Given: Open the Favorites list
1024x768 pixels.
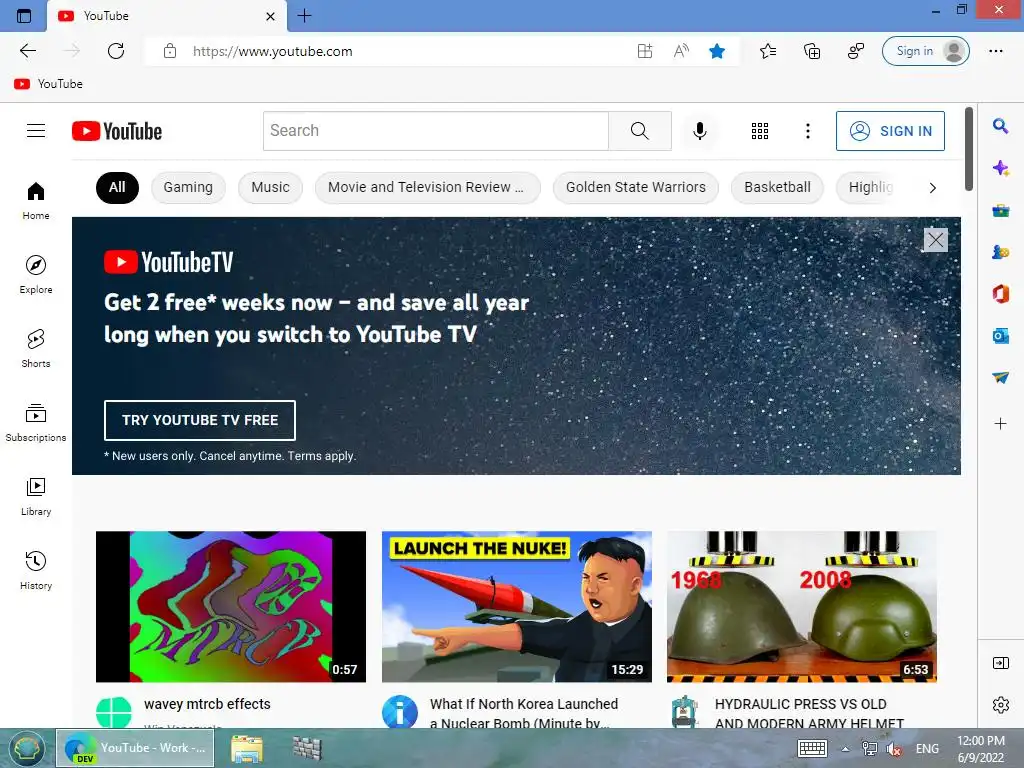Looking at the screenshot, I should pos(768,51).
